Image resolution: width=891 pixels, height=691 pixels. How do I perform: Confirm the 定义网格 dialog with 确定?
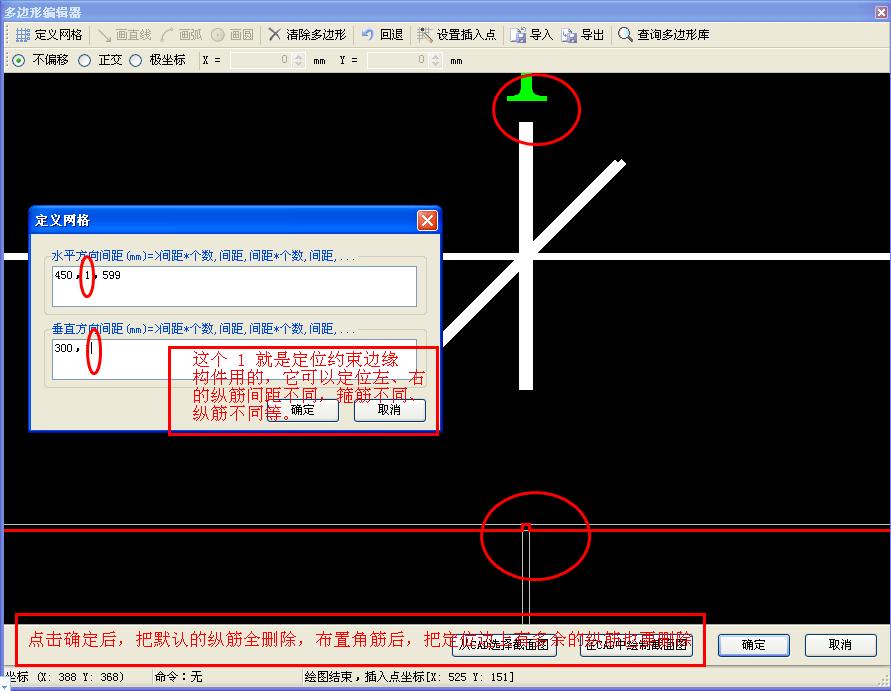[x=303, y=410]
